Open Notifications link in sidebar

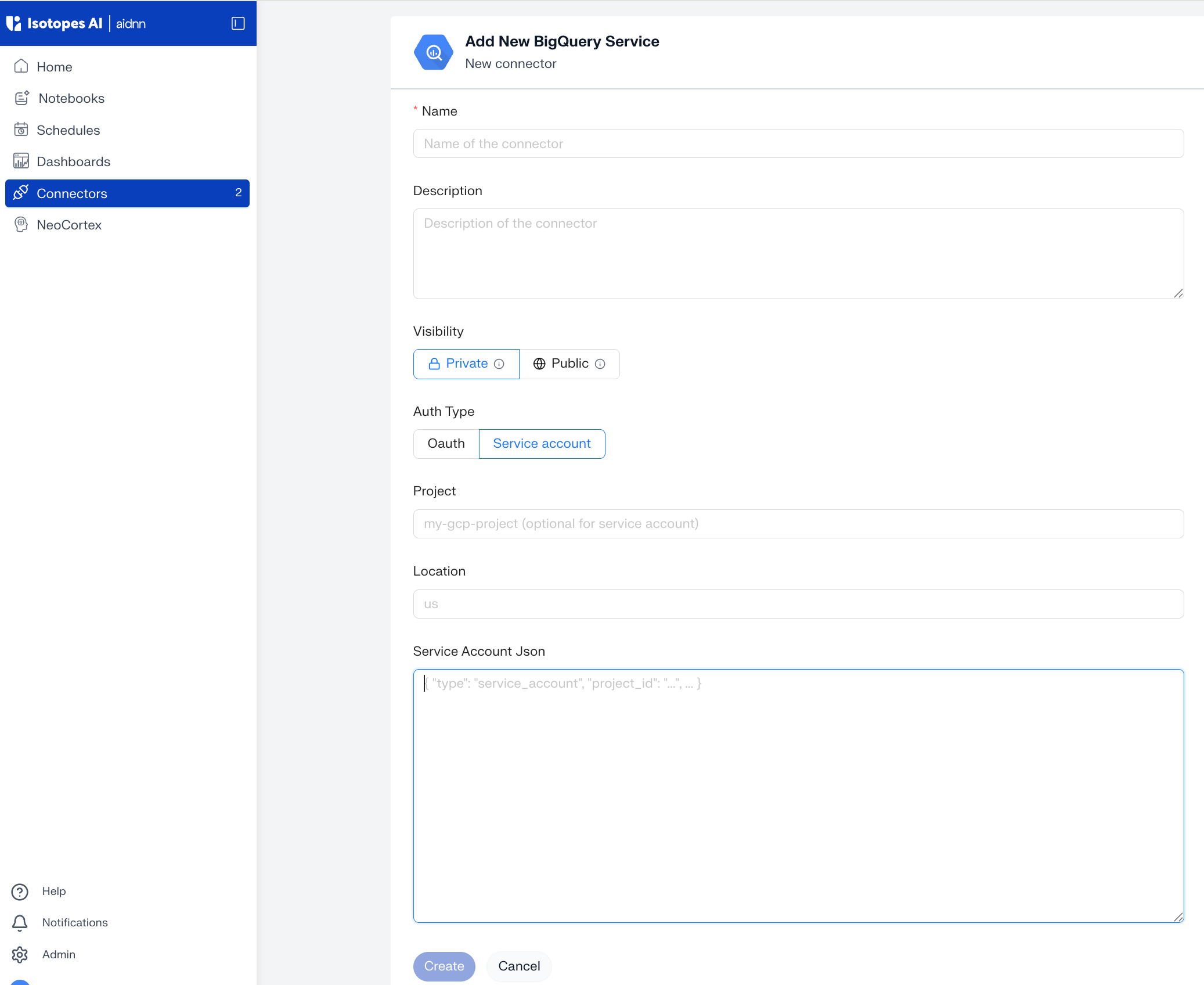pos(75,923)
